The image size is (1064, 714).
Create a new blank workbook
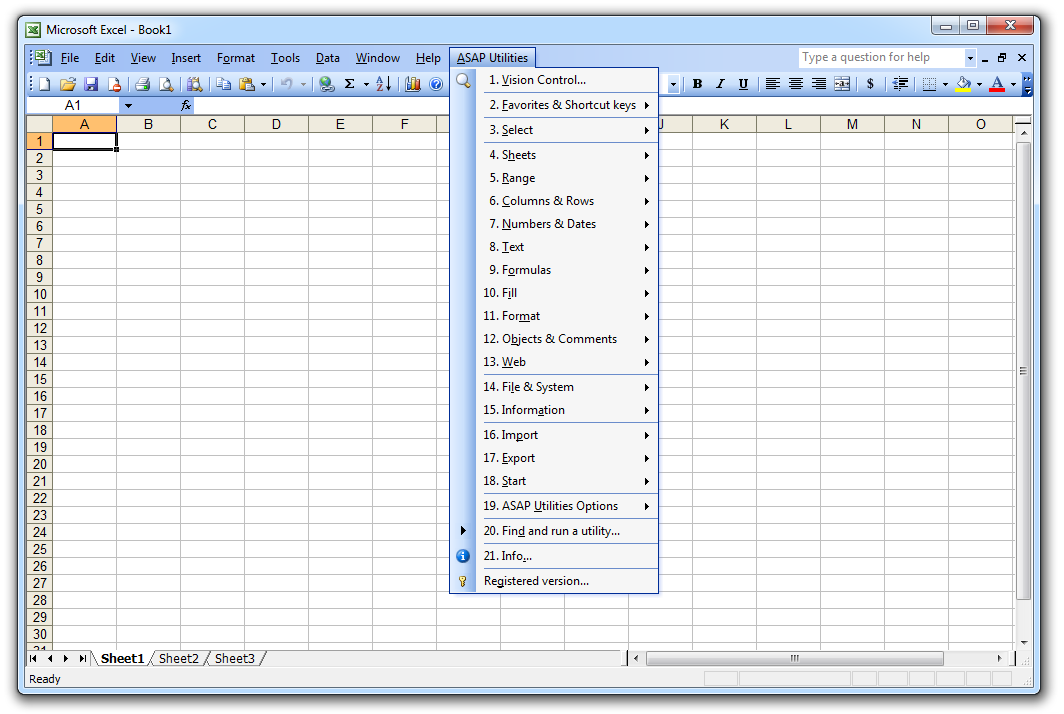point(44,84)
